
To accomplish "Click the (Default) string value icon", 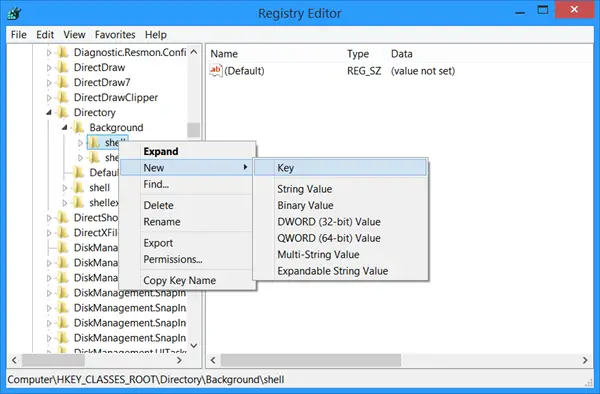I will click(x=216, y=71).
